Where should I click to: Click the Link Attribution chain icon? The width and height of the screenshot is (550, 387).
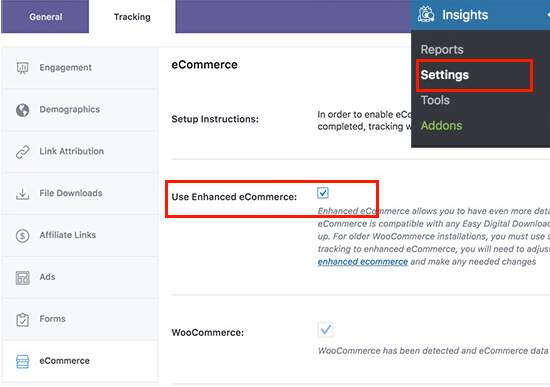click(22, 152)
